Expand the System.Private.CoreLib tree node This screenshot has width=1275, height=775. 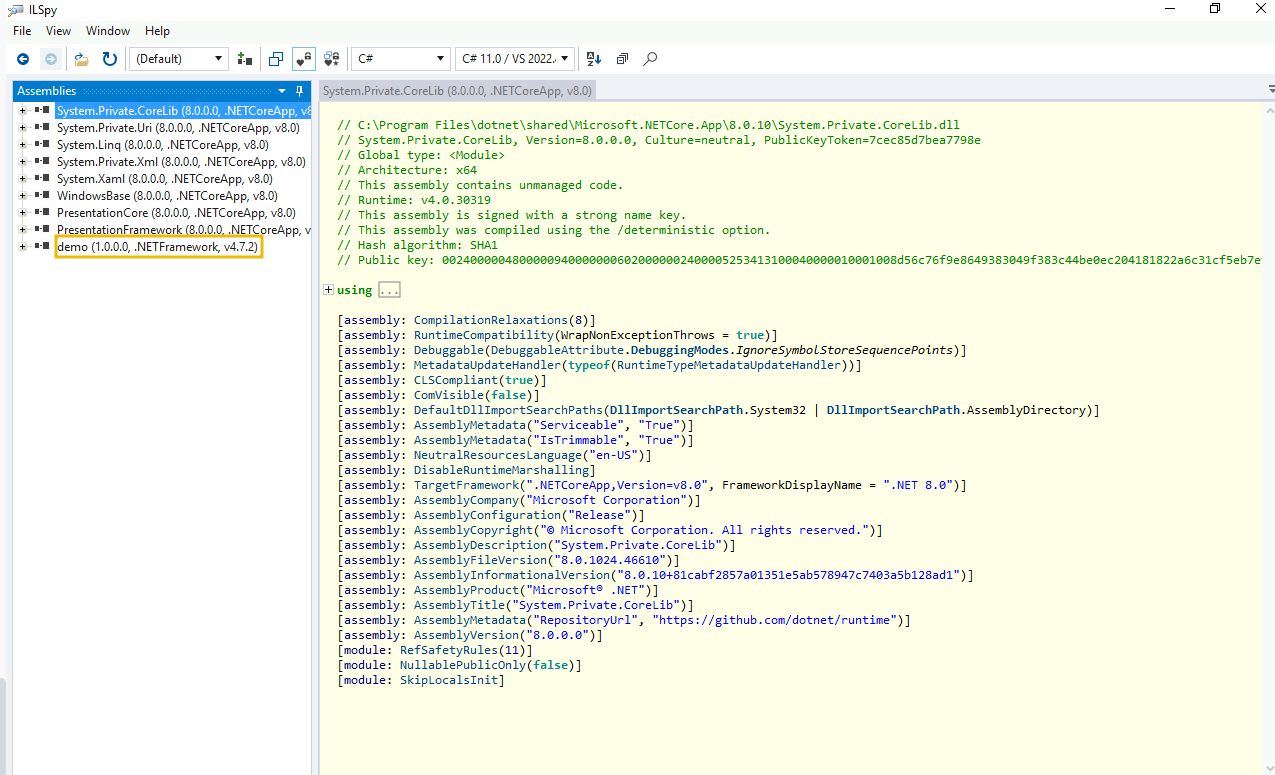pos(23,111)
